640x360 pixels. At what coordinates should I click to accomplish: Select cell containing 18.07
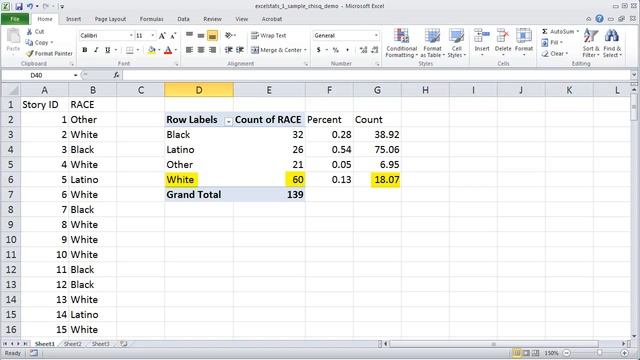tap(378, 180)
